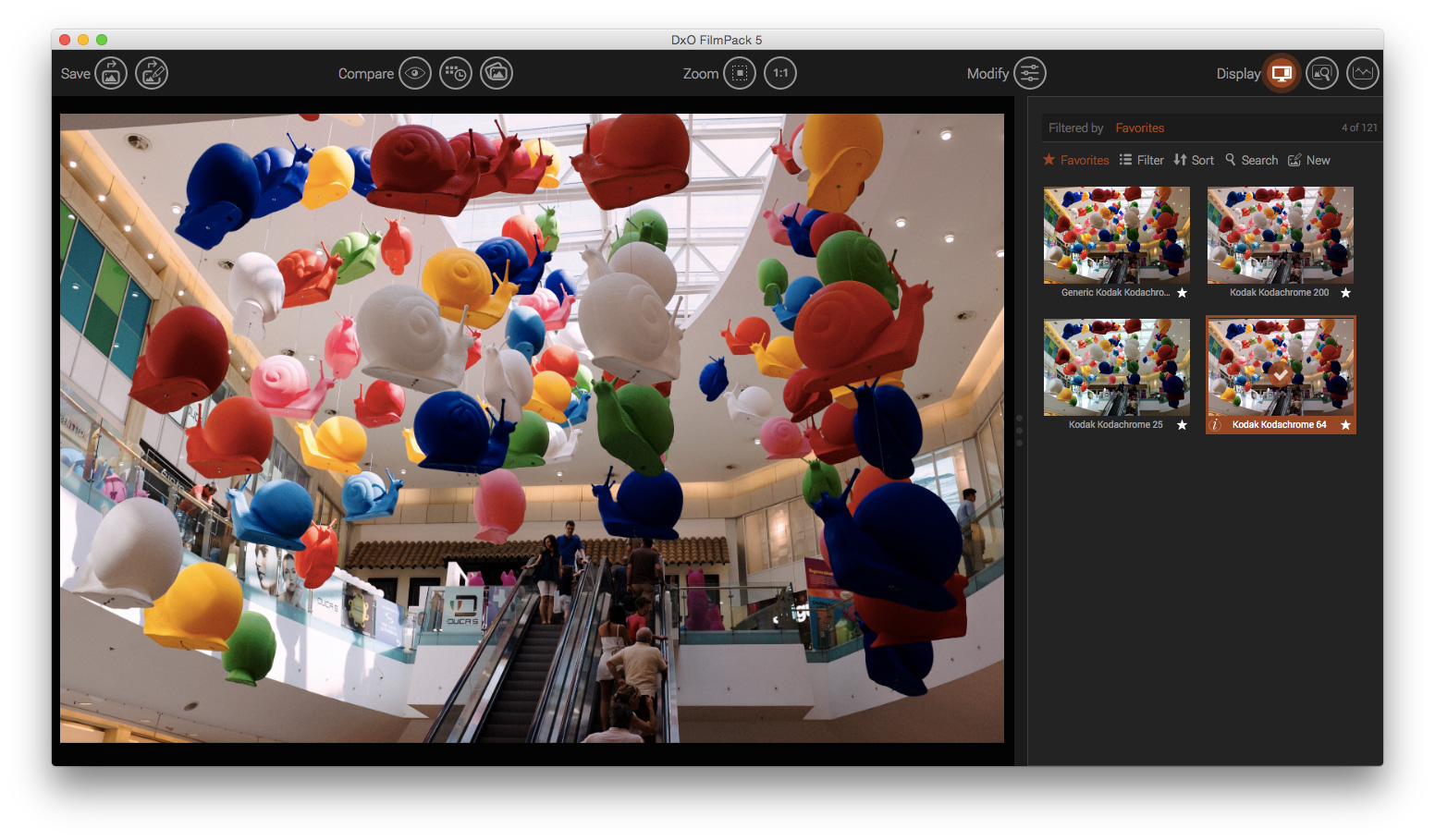Select the Kodak Kodachrome 200 preset thumbnail
The width and height of the screenshot is (1435, 840).
(1280, 235)
